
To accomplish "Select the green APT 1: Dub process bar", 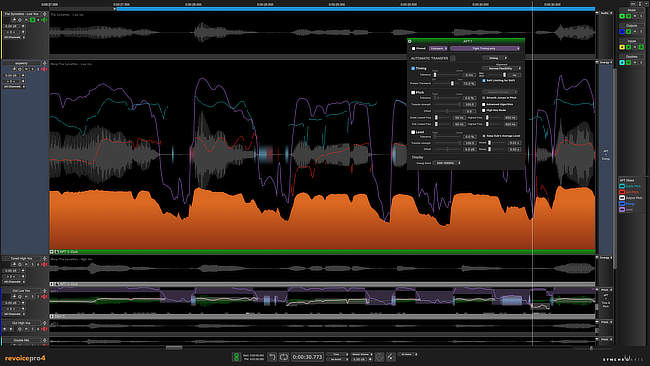I will [323, 252].
